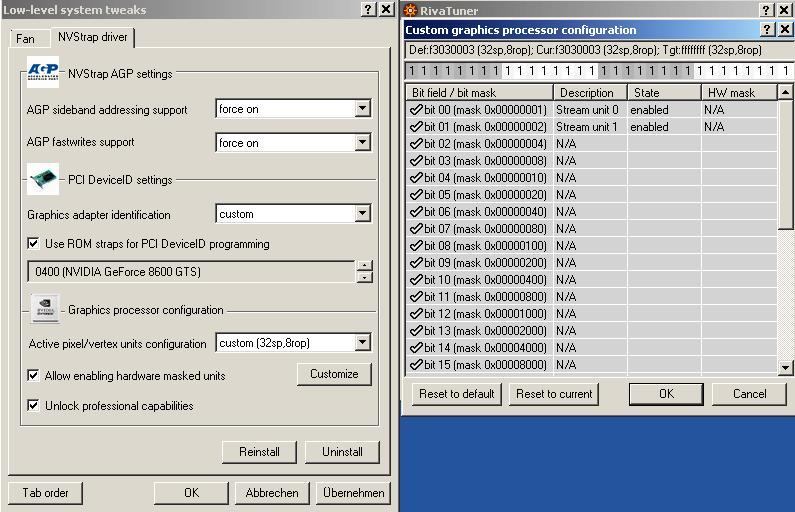795x512 pixels.
Task: Click the Reinstall button
Action: tap(259, 452)
